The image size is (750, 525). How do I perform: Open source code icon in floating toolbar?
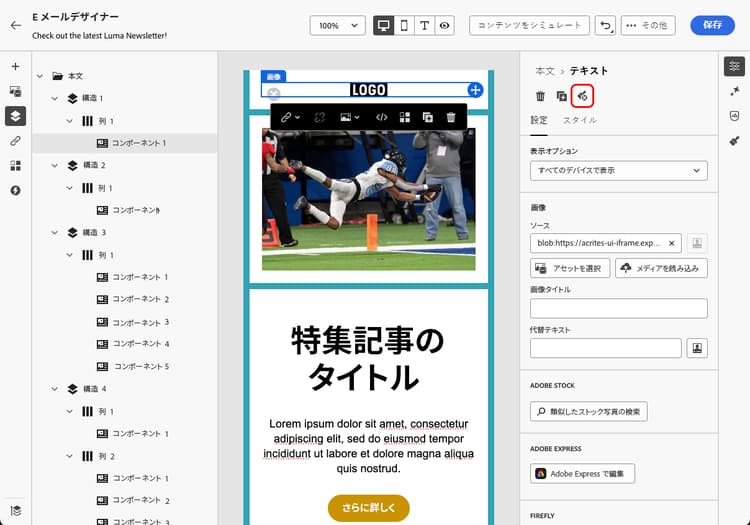382,118
